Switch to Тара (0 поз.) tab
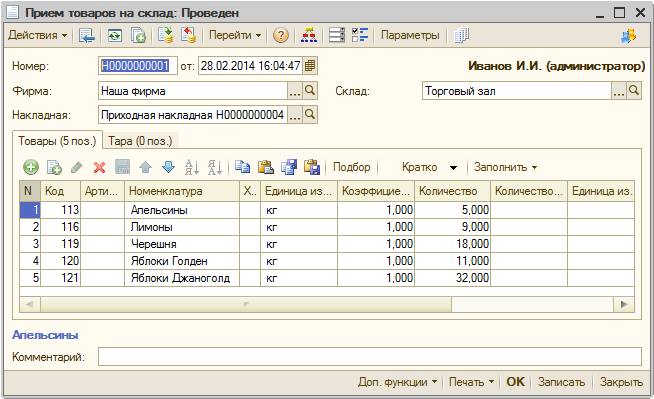This screenshot has width=654, height=399. point(140,141)
